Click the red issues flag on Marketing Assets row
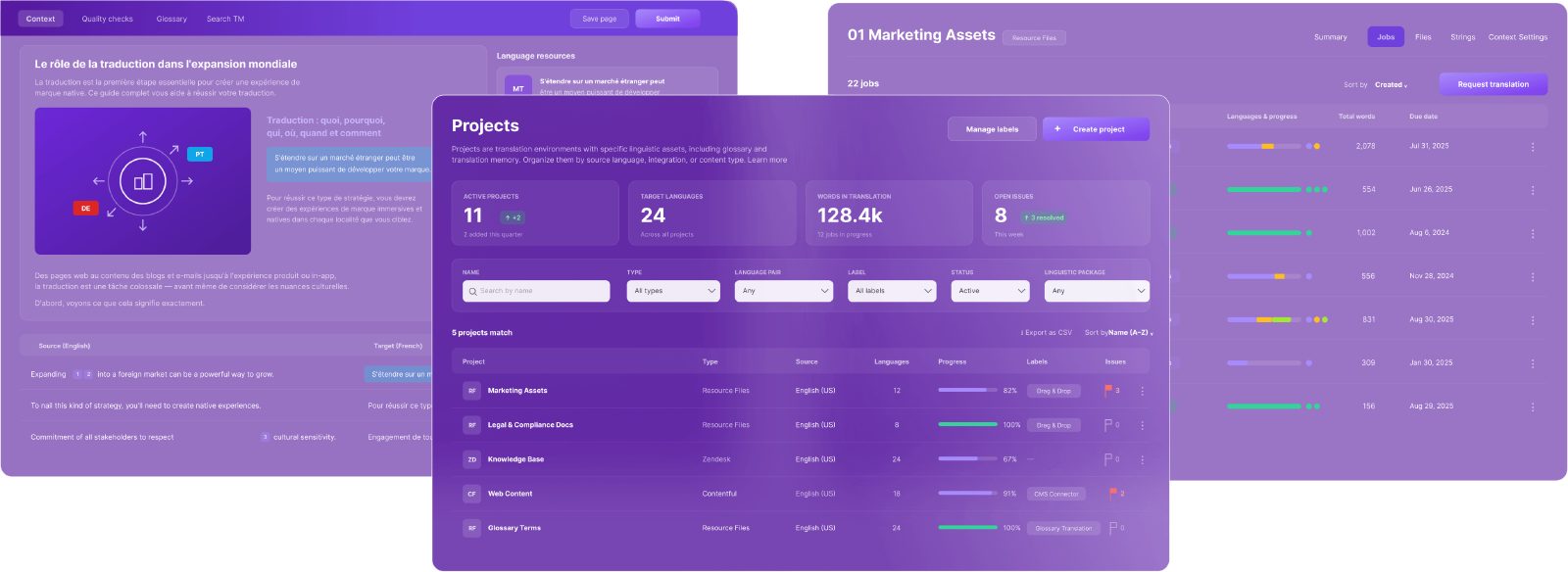Viewport: 1568px width, 572px height. pyautogui.click(x=1108, y=390)
